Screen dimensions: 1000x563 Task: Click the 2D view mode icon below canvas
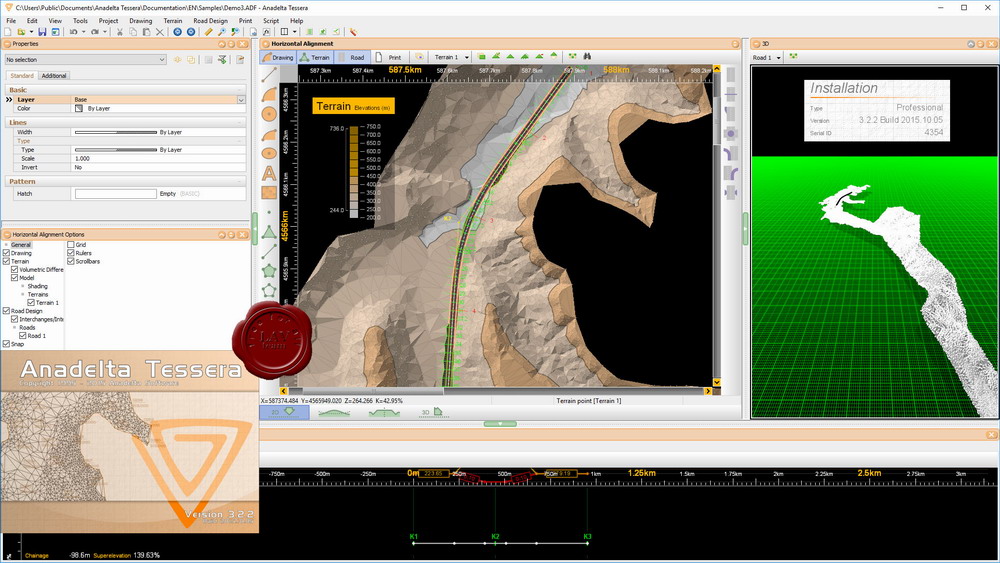point(284,412)
